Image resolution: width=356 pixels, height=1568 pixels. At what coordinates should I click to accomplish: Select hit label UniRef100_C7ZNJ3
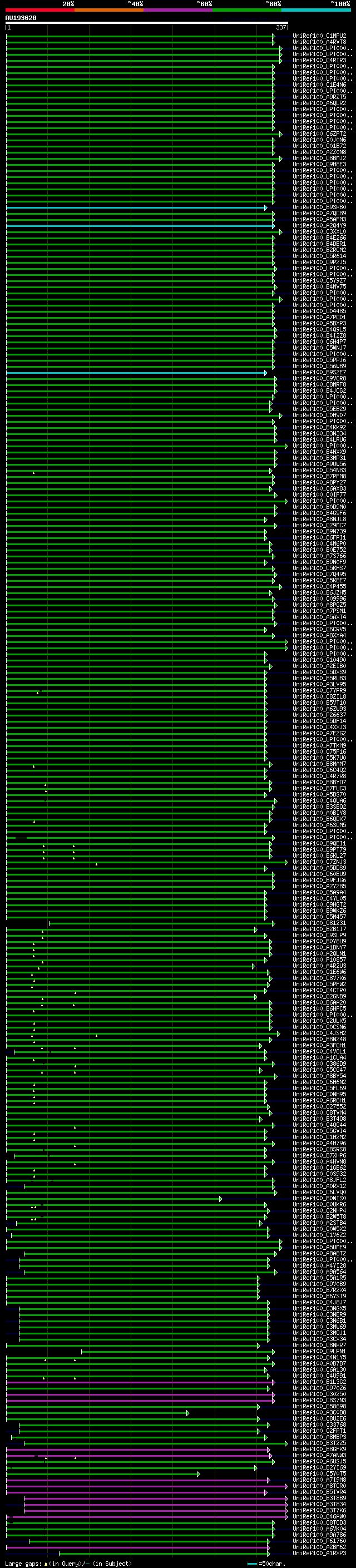[x=319, y=862]
